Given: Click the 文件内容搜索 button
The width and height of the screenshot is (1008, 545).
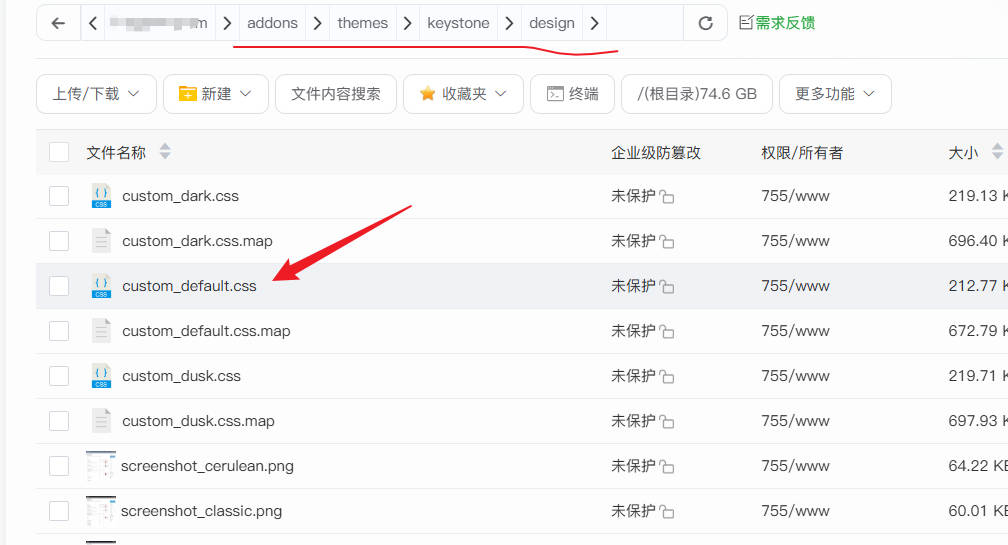Looking at the screenshot, I should tap(335, 94).
